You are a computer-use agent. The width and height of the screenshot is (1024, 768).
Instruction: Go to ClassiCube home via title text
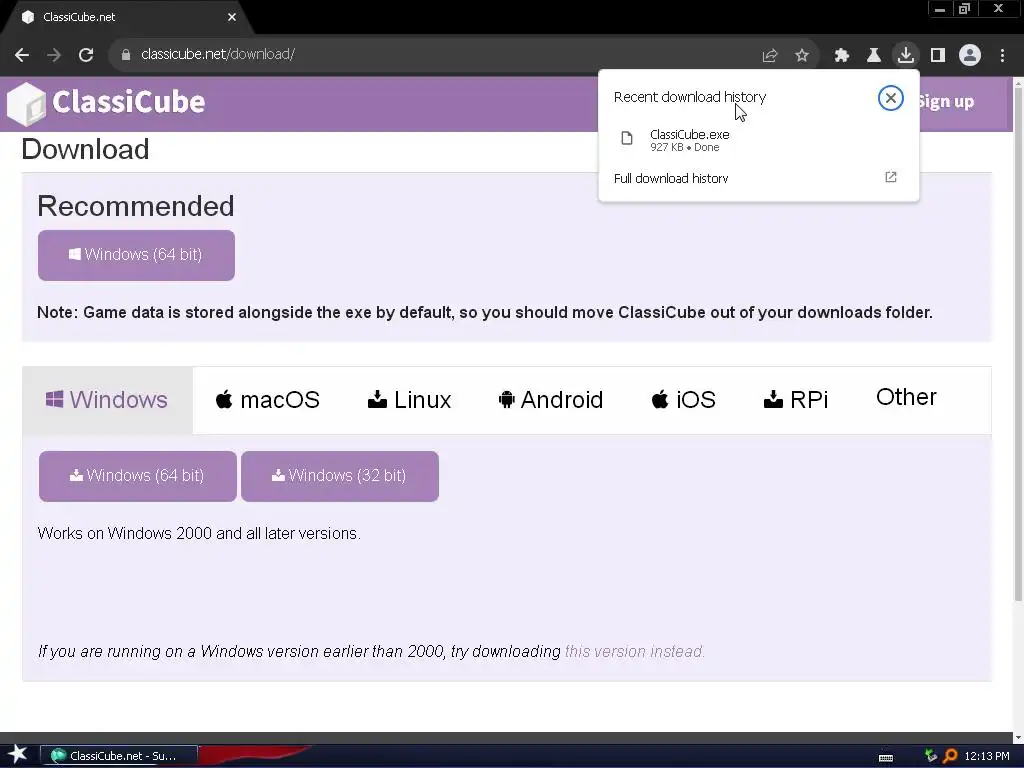coord(129,102)
